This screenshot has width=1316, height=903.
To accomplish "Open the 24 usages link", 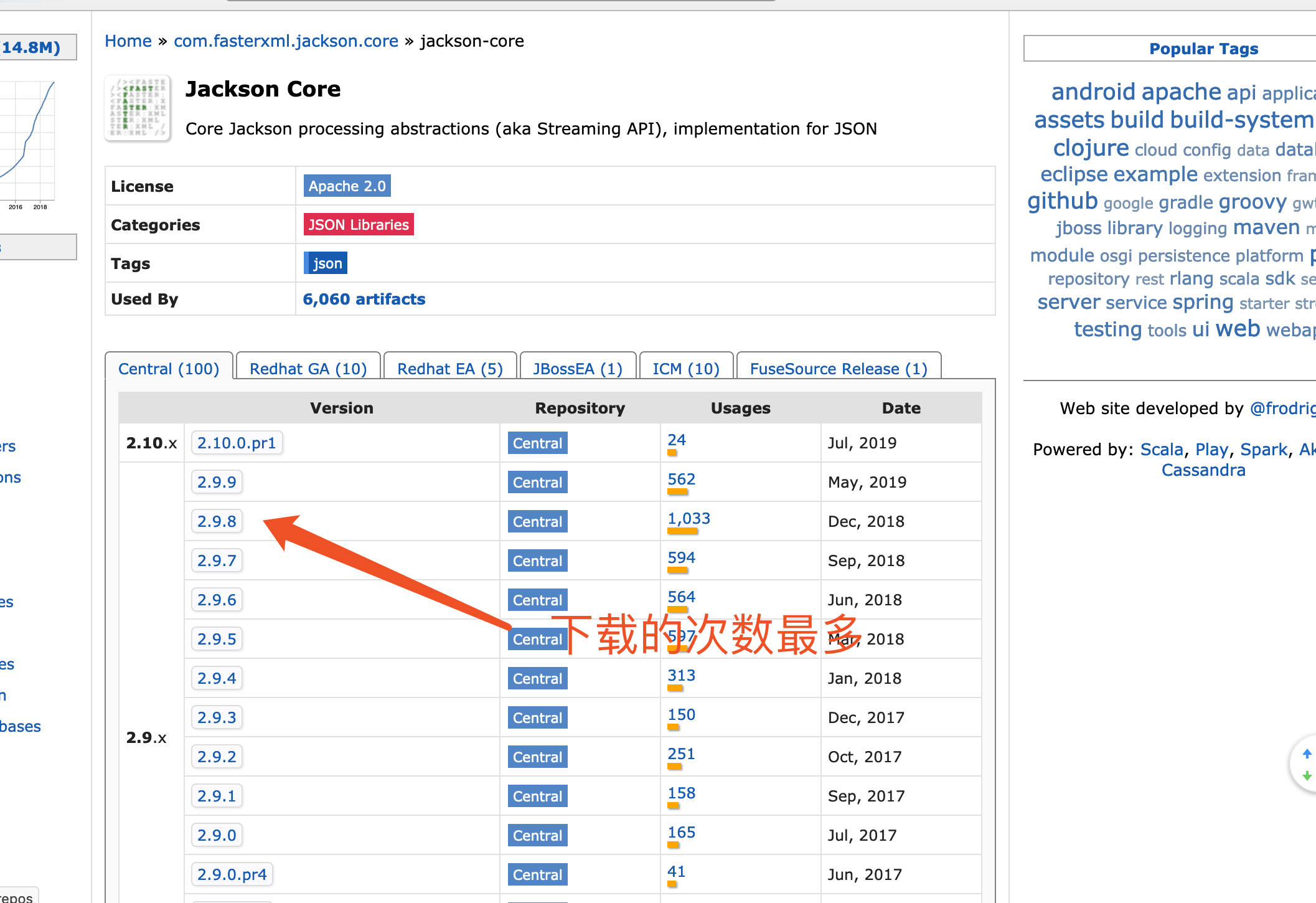I will pyautogui.click(x=677, y=440).
